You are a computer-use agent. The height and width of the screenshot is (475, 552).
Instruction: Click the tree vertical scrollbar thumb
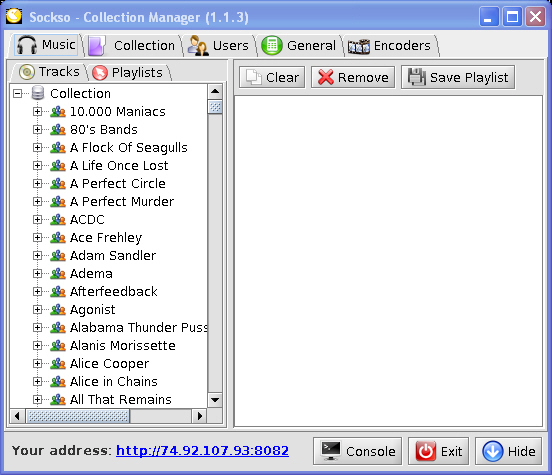click(215, 106)
